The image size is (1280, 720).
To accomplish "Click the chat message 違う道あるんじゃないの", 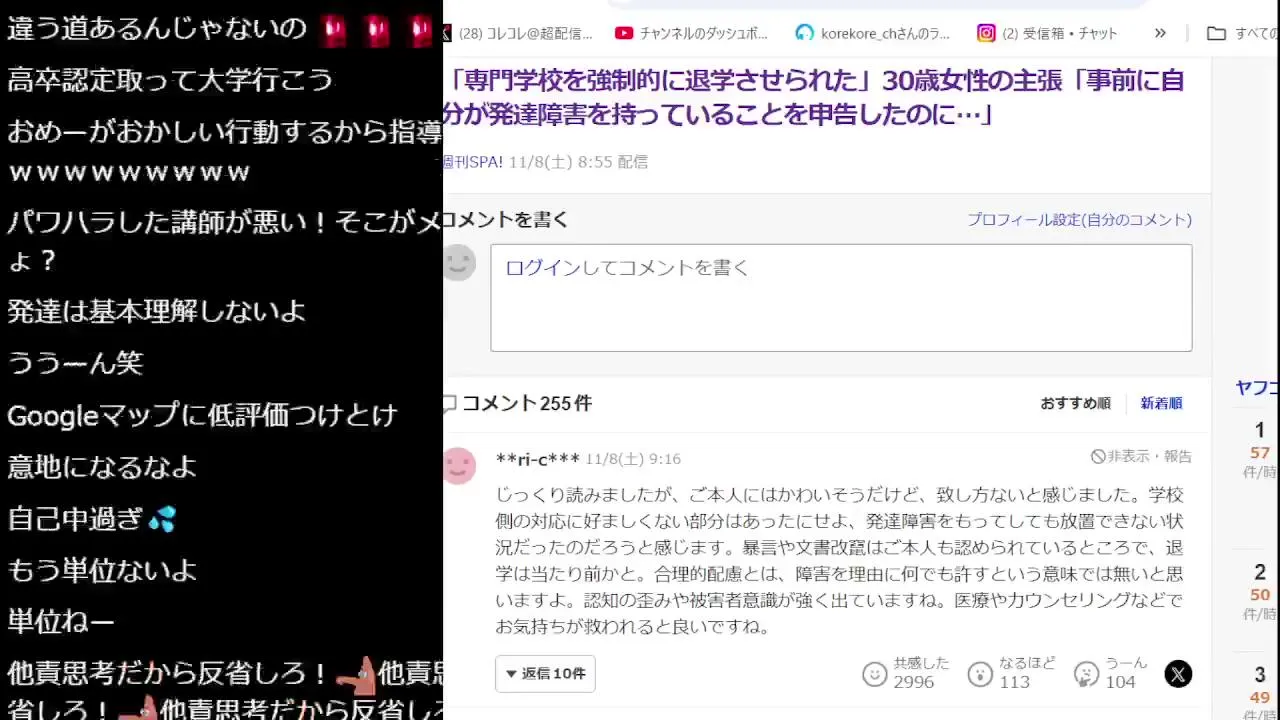I will point(157,28).
